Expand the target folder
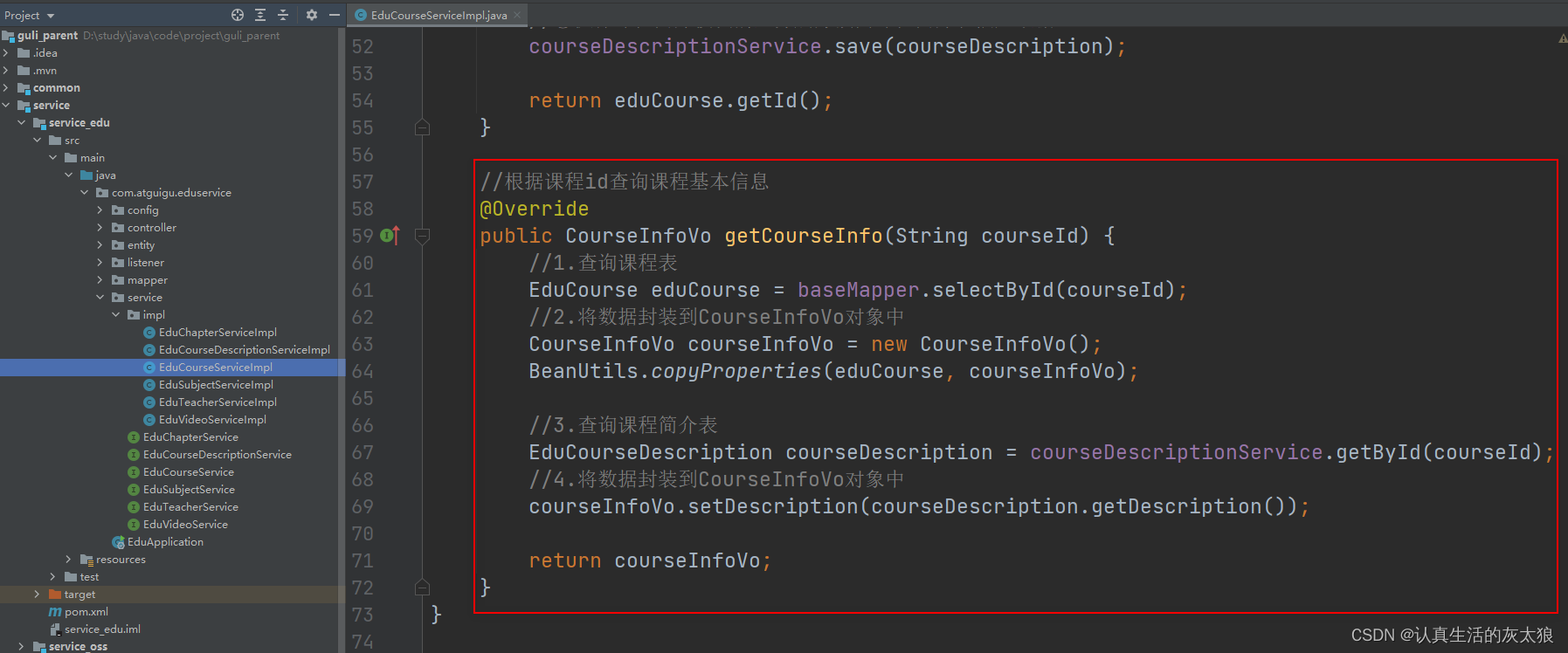Screen dimensions: 1568x653 click(x=38, y=595)
